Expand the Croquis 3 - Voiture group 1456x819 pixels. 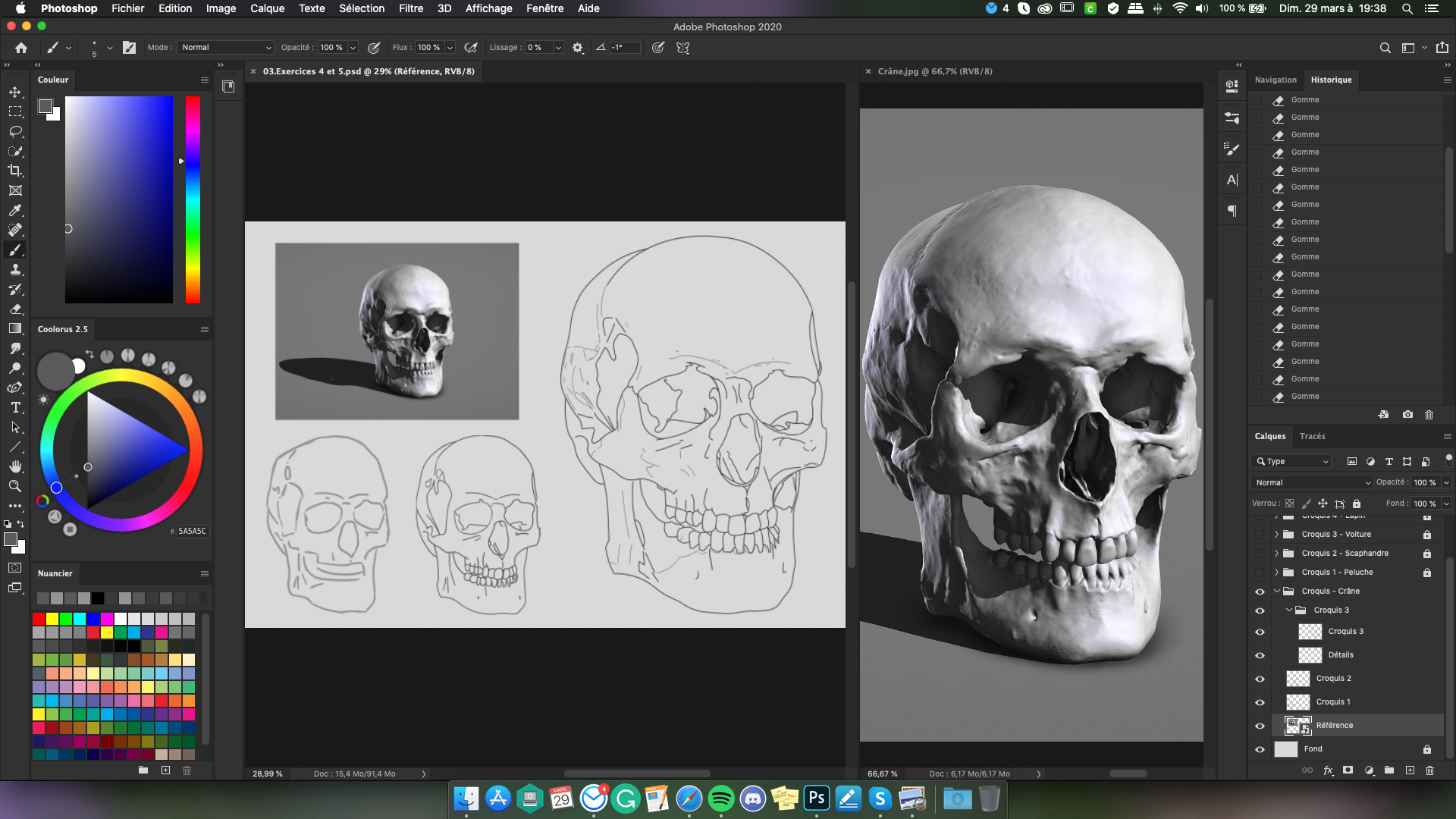point(1276,535)
